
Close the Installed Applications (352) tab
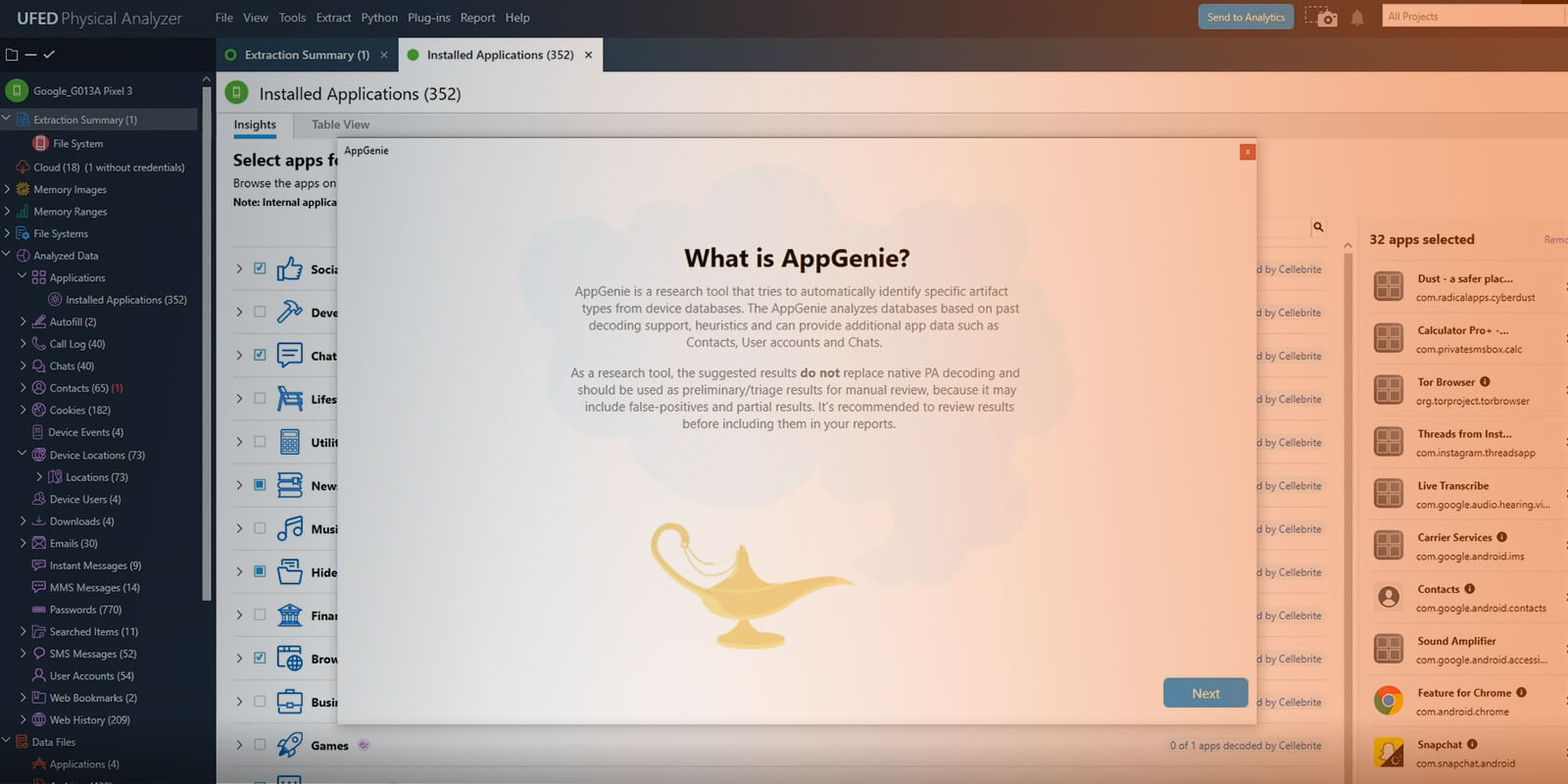coord(588,55)
